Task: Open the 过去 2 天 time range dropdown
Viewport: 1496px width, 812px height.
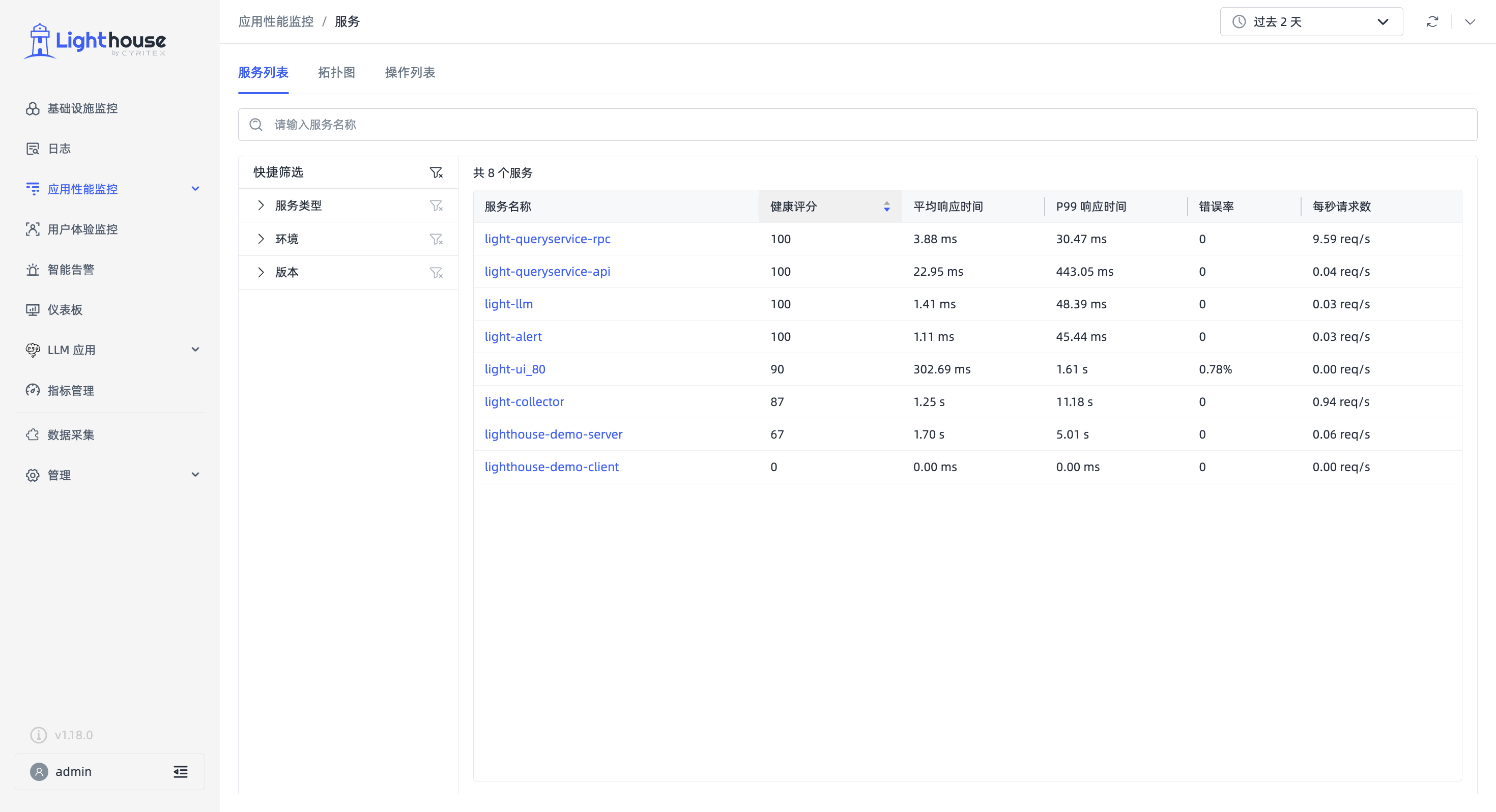Action: coord(1311,21)
